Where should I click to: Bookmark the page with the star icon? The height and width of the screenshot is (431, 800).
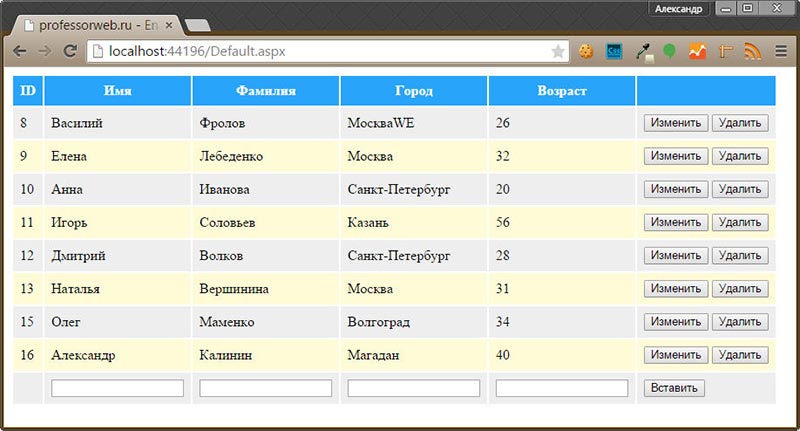(558, 51)
